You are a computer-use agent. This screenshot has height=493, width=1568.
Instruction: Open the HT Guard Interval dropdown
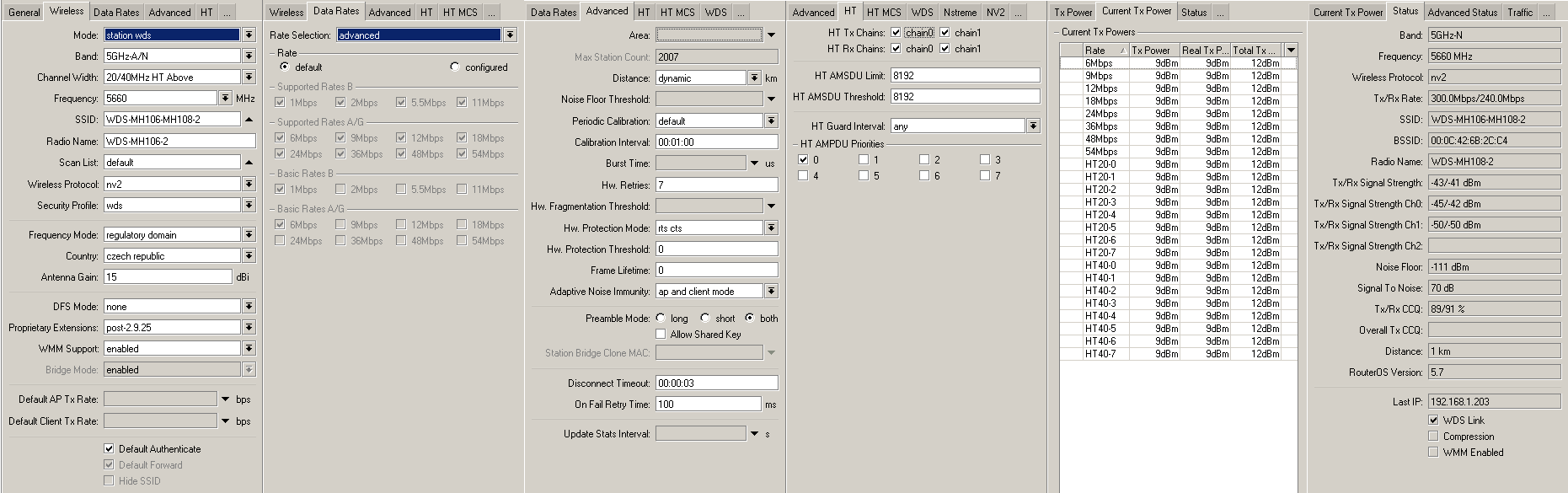click(1033, 126)
